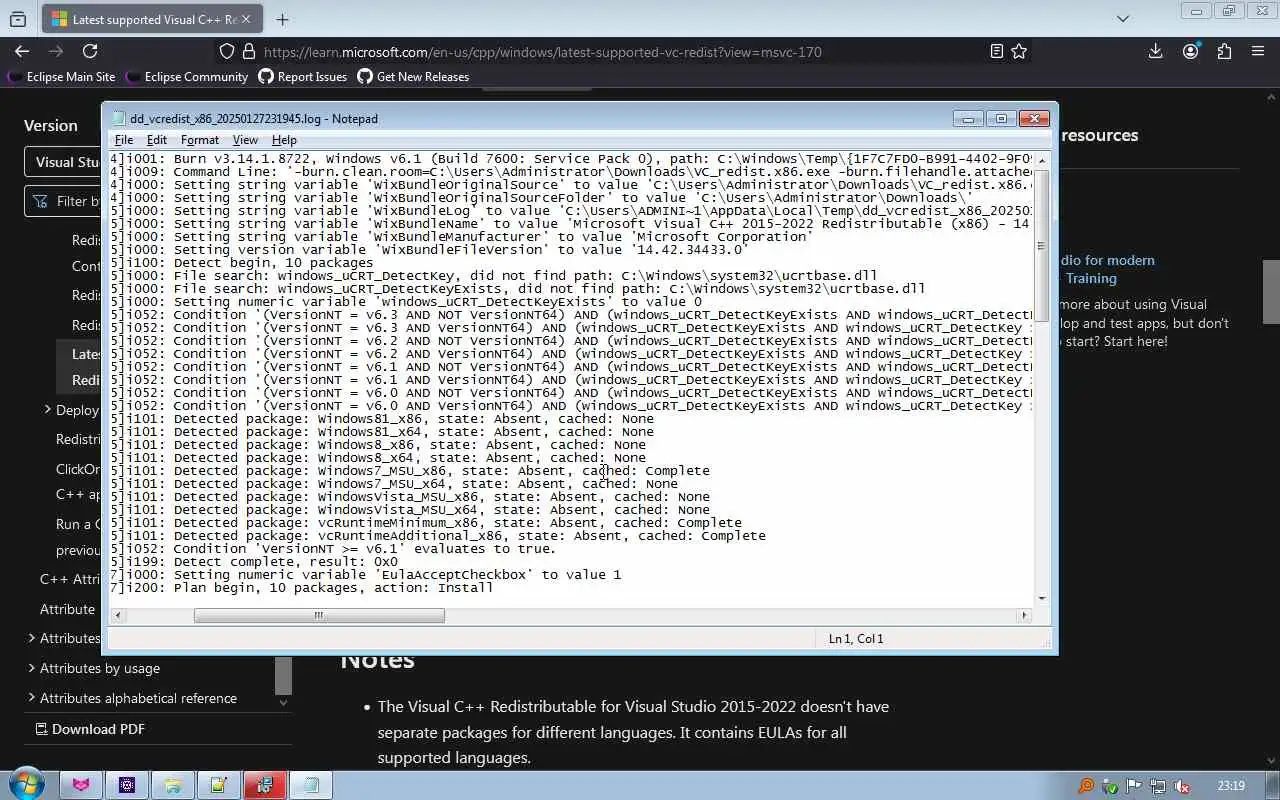The width and height of the screenshot is (1280, 800).
Task: Open a new browser tab
Action: coord(282,19)
